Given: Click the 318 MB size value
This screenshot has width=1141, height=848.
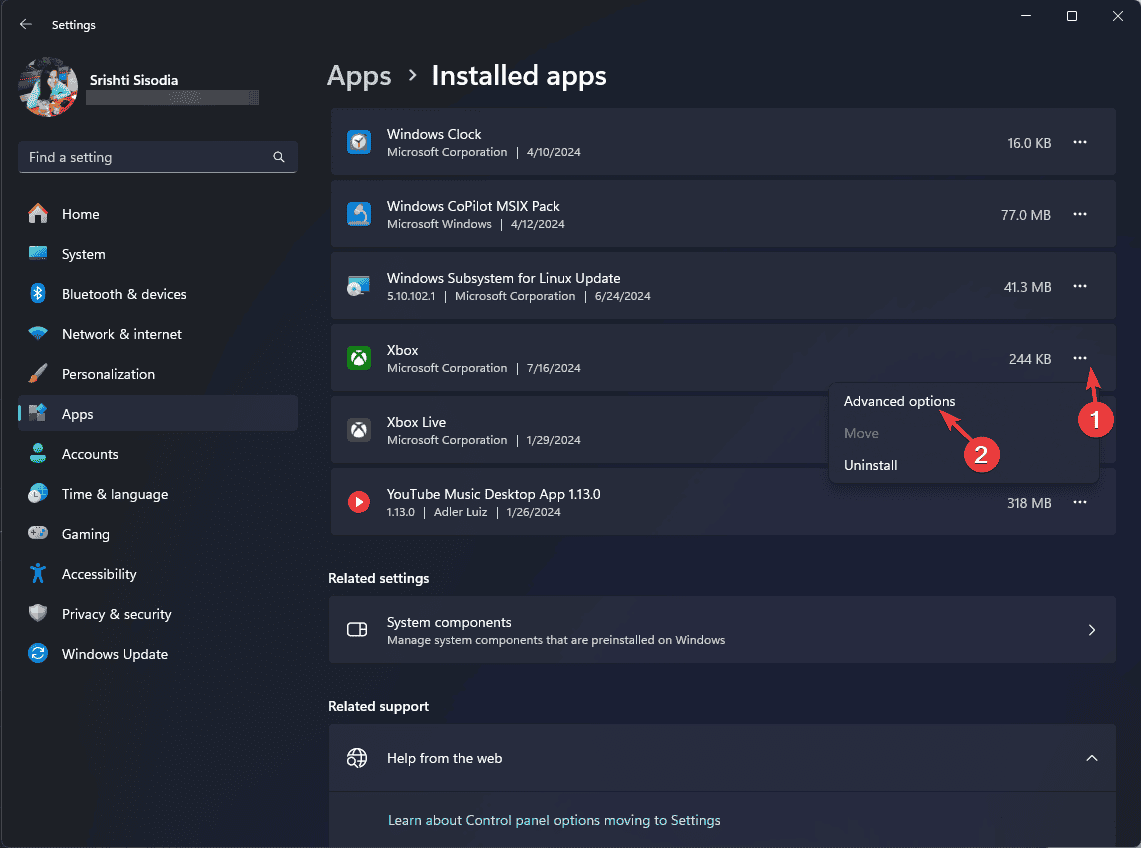Looking at the screenshot, I should [1029, 503].
